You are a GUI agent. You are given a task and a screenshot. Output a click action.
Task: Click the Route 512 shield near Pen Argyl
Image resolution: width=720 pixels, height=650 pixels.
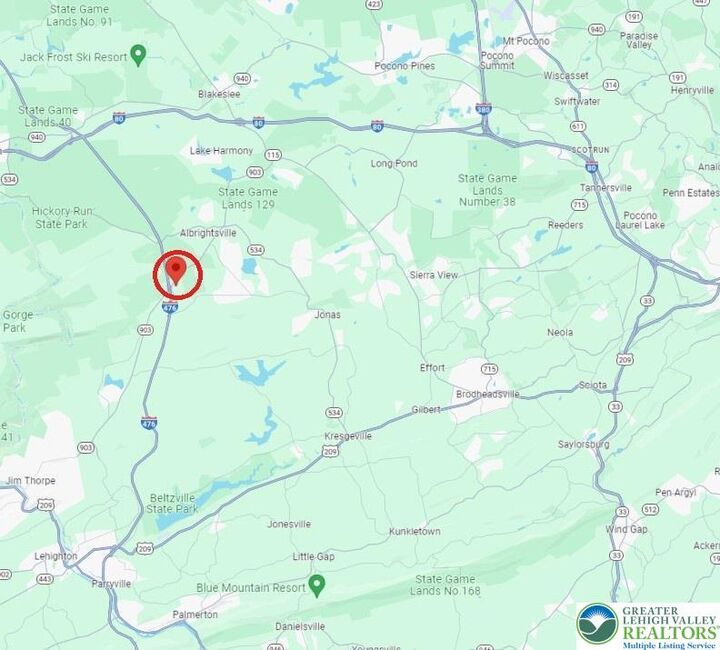650,509
